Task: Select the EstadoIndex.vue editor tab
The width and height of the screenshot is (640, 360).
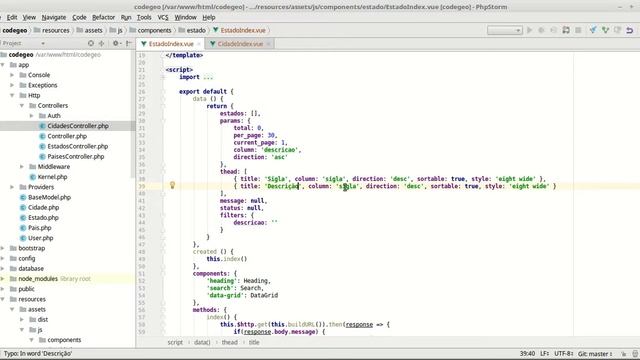Action: pos(171,44)
